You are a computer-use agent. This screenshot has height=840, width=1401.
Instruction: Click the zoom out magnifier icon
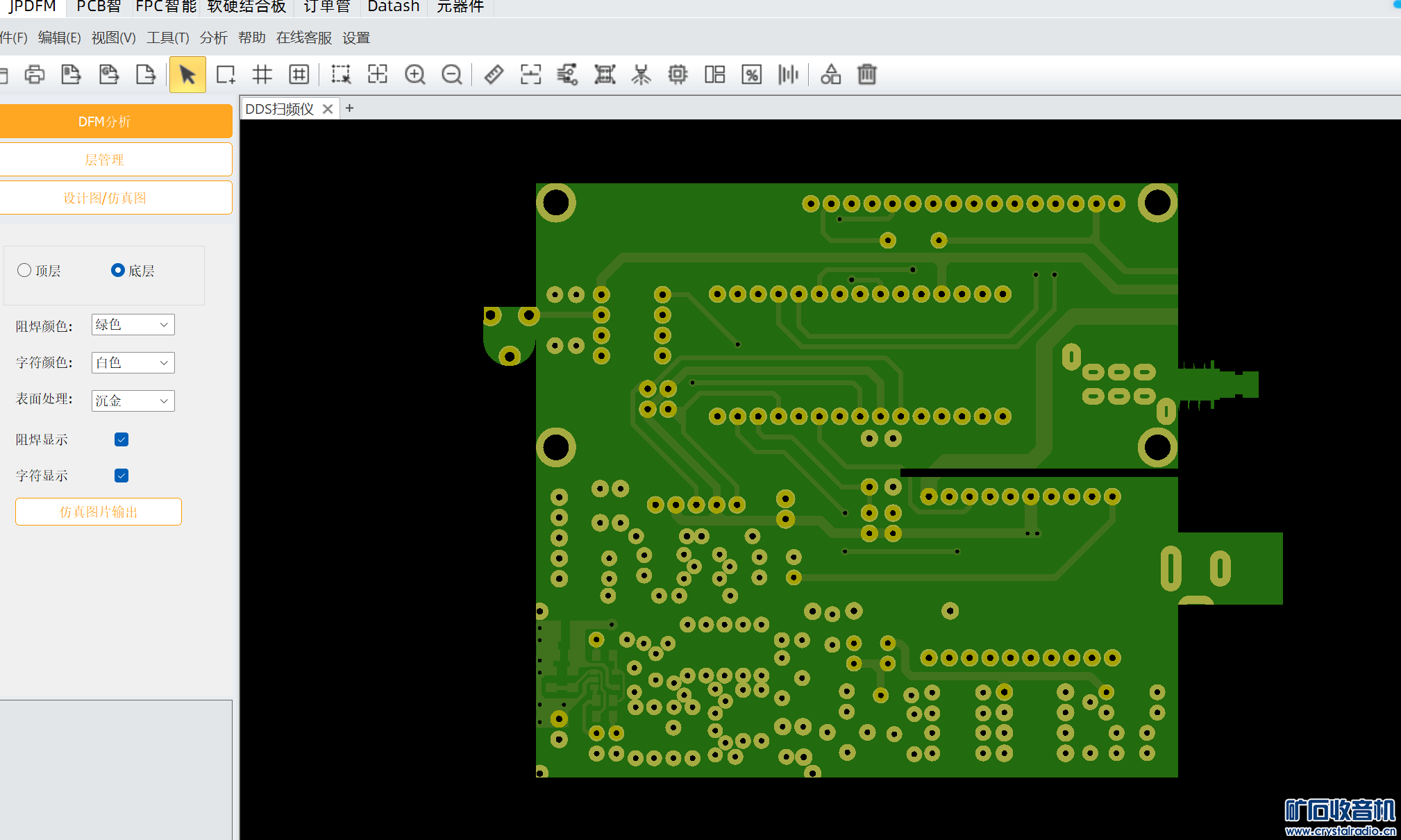(452, 74)
